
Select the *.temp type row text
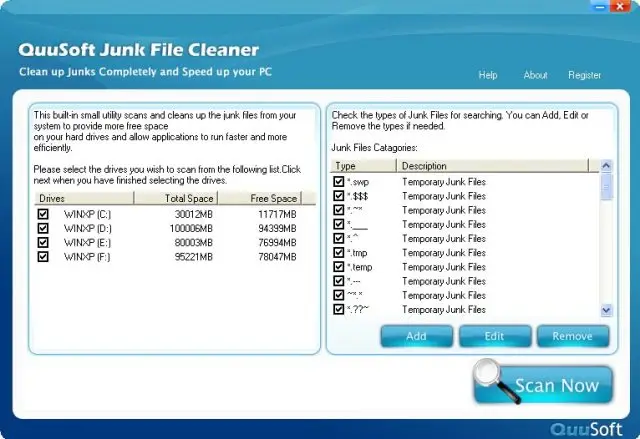pos(360,267)
